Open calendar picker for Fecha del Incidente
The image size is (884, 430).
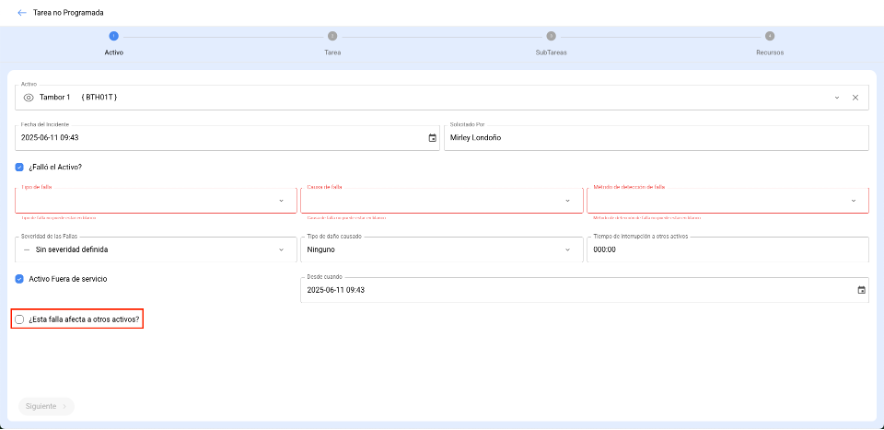(x=432, y=138)
